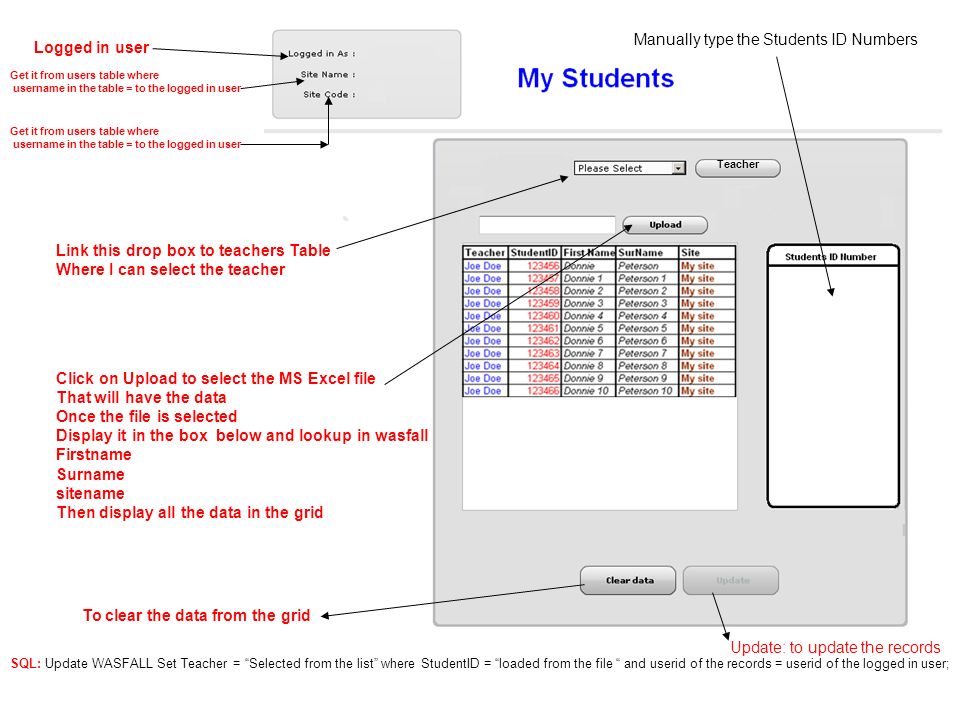
Task: Click the Students ID Number header
Action: click(x=830, y=257)
